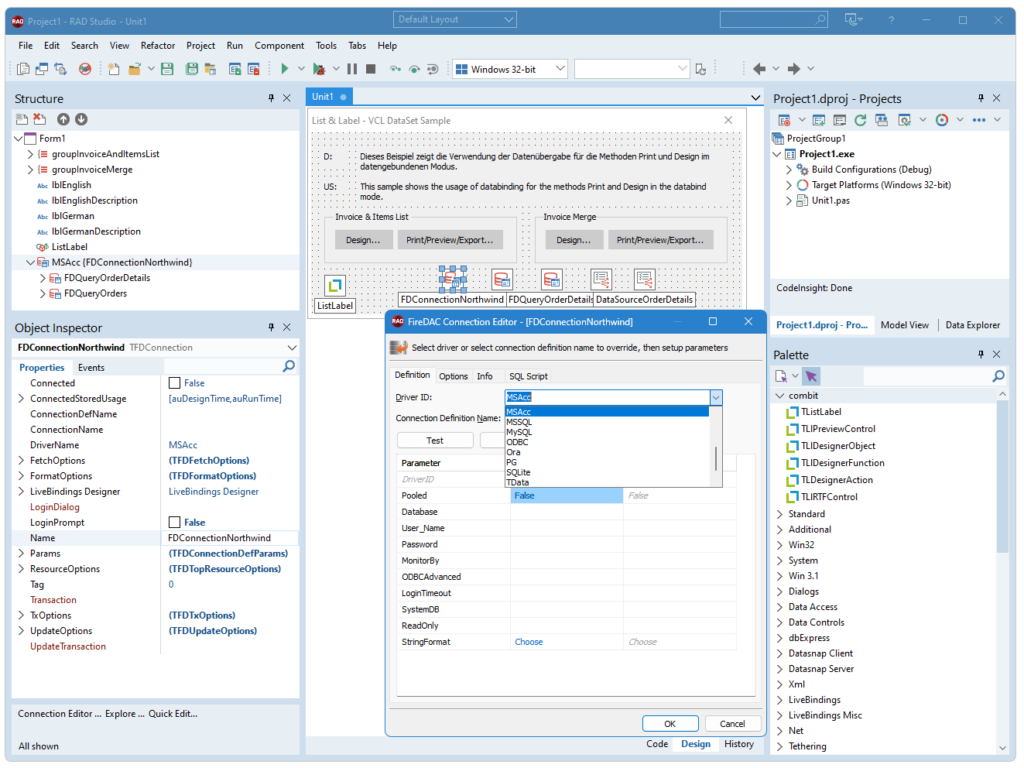Switch to the SQL Script tab

[x=528, y=376]
